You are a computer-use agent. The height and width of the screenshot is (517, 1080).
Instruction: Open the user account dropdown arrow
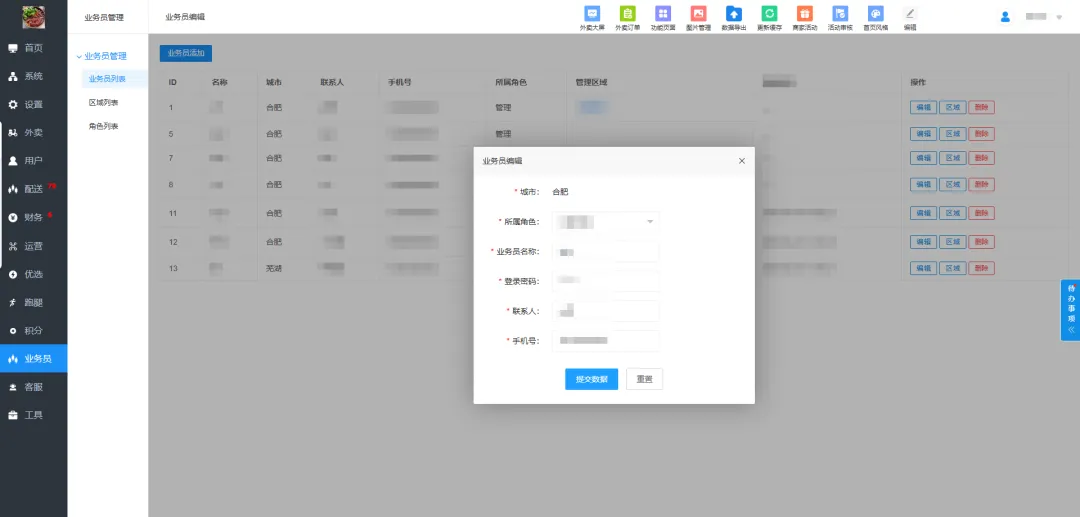(x=1059, y=17)
